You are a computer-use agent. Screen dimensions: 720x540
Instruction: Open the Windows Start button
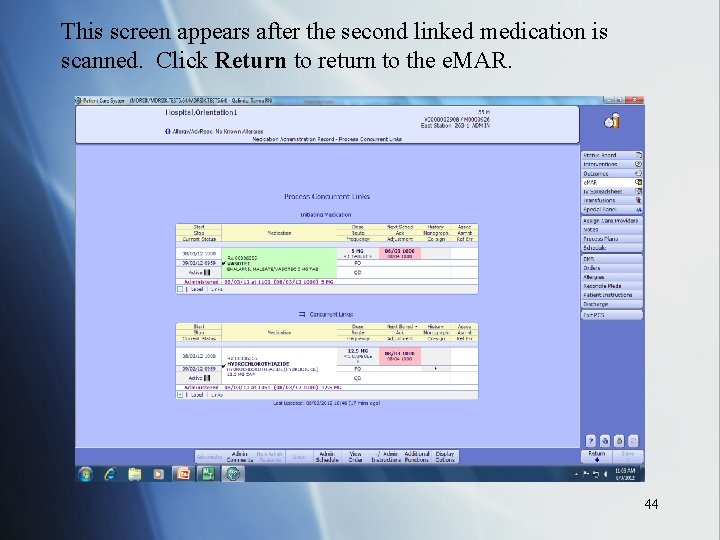tap(85, 474)
